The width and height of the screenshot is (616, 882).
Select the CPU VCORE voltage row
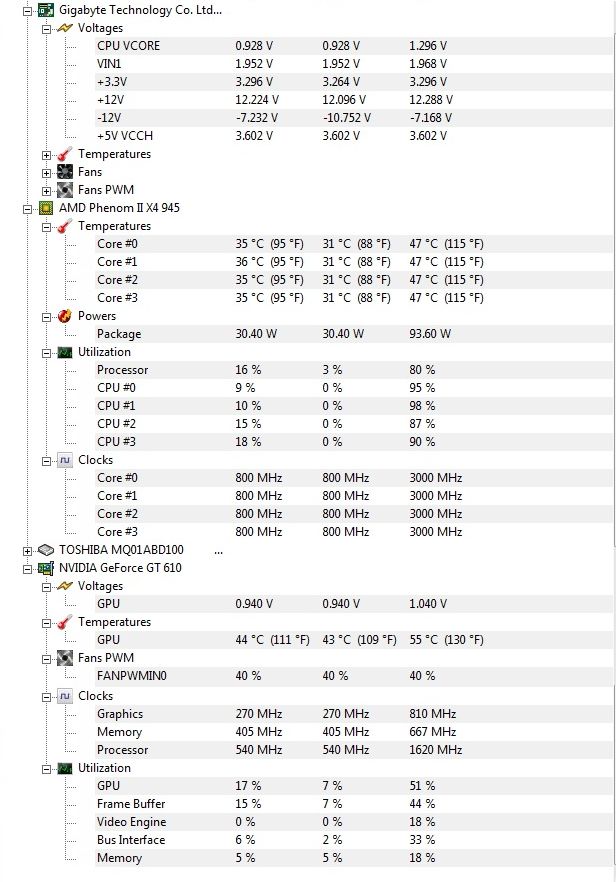tap(354, 46)
